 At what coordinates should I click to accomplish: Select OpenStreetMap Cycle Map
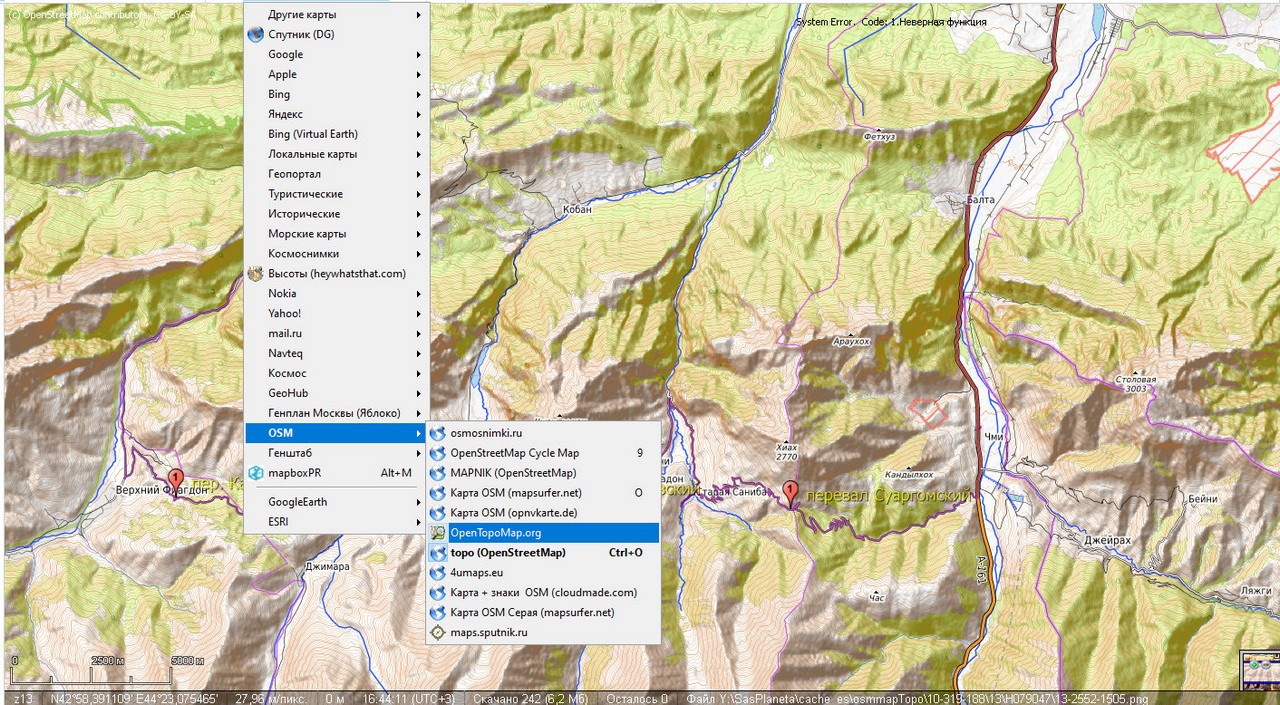[x=514, y=453]
